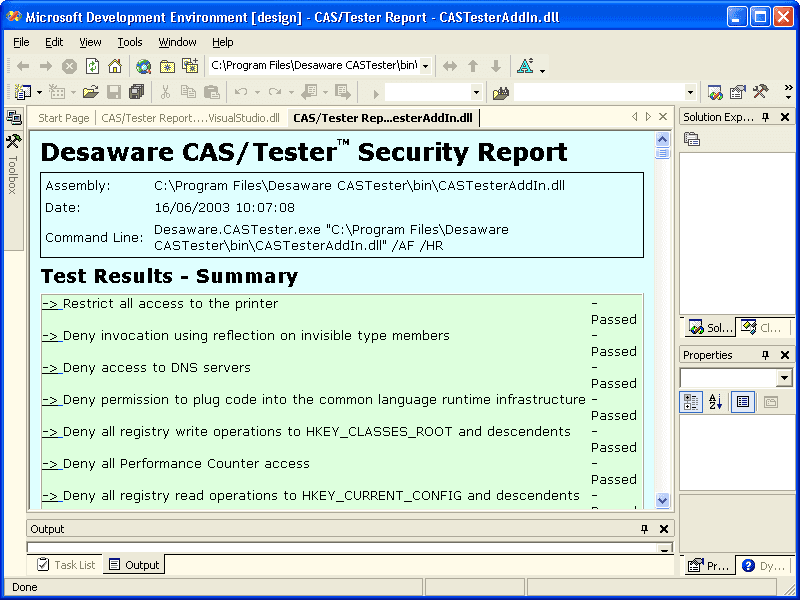Viewport: 800px width, 600px height.
Task: Open the Toolbox hammer toolbar icon
Action: click(761, 92)
